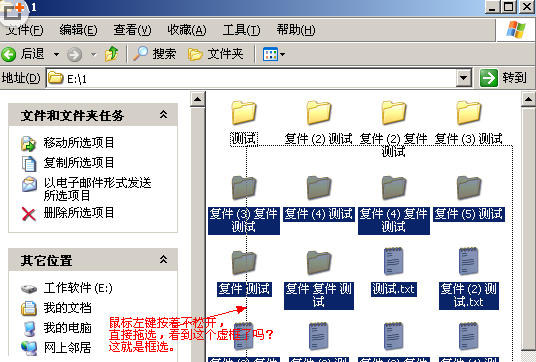This screenshot has height=362, width=536.
Task: Click the Back arrow icon
Action: 9,54
